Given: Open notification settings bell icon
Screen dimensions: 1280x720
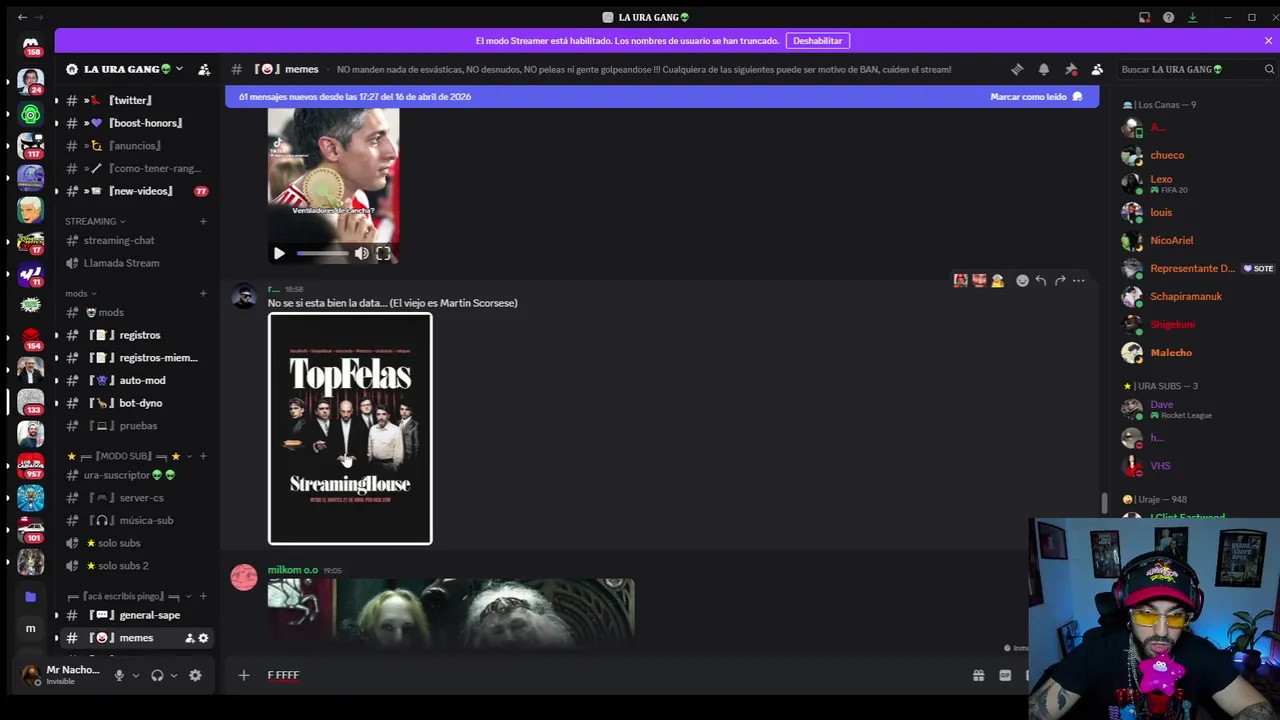Looking at the screenshot, I should [1044, 69].
